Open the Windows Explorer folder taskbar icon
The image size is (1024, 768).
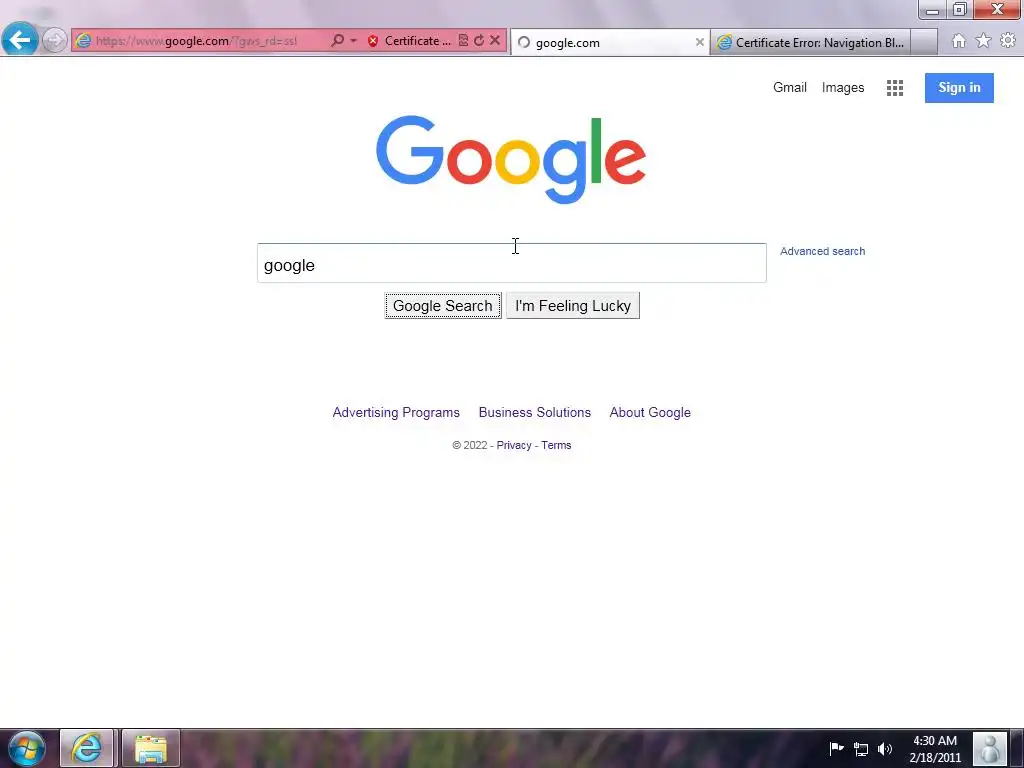pyautogui.click(x=151, y=748)
